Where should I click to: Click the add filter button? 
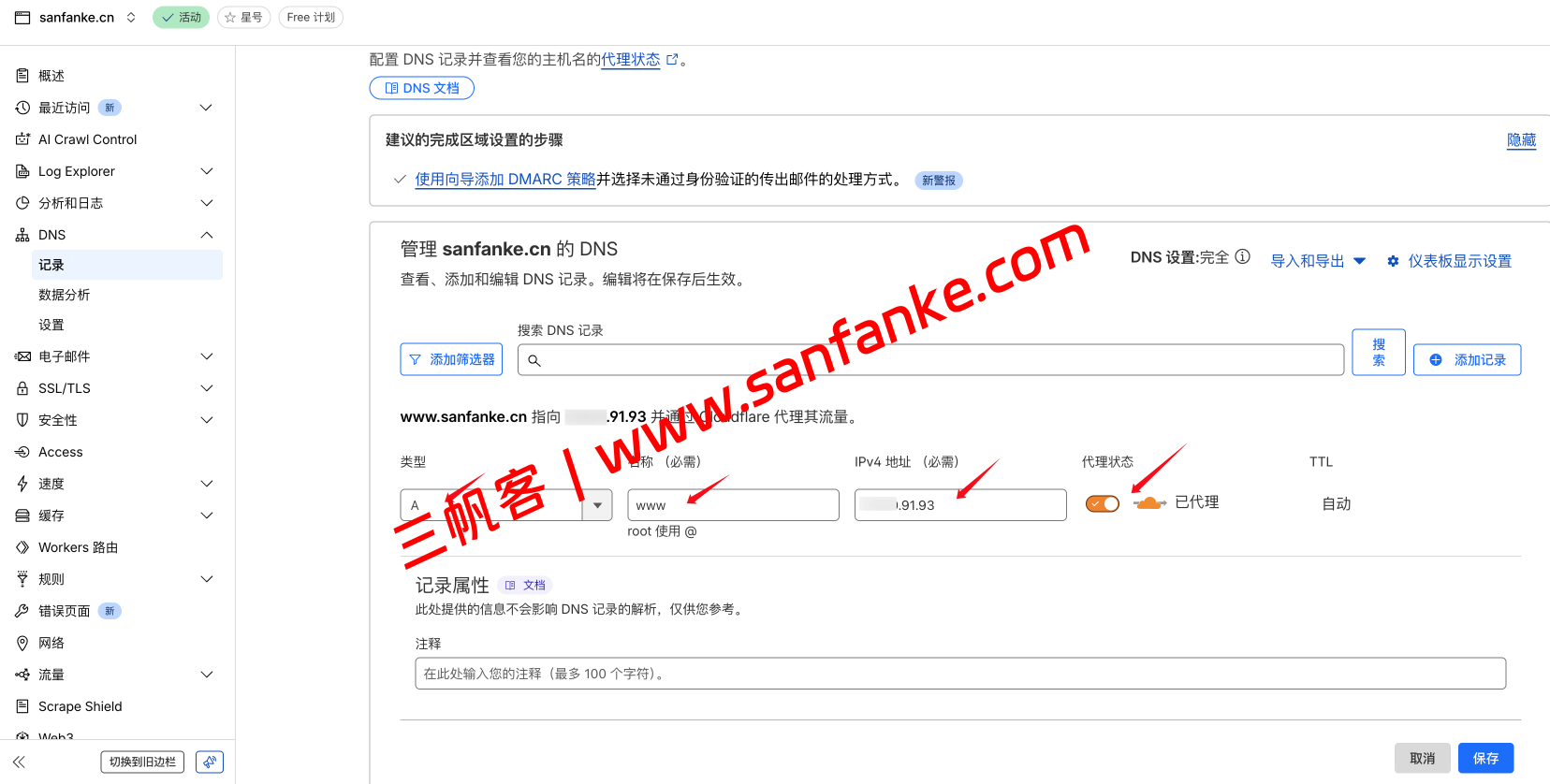click(451, 359)
